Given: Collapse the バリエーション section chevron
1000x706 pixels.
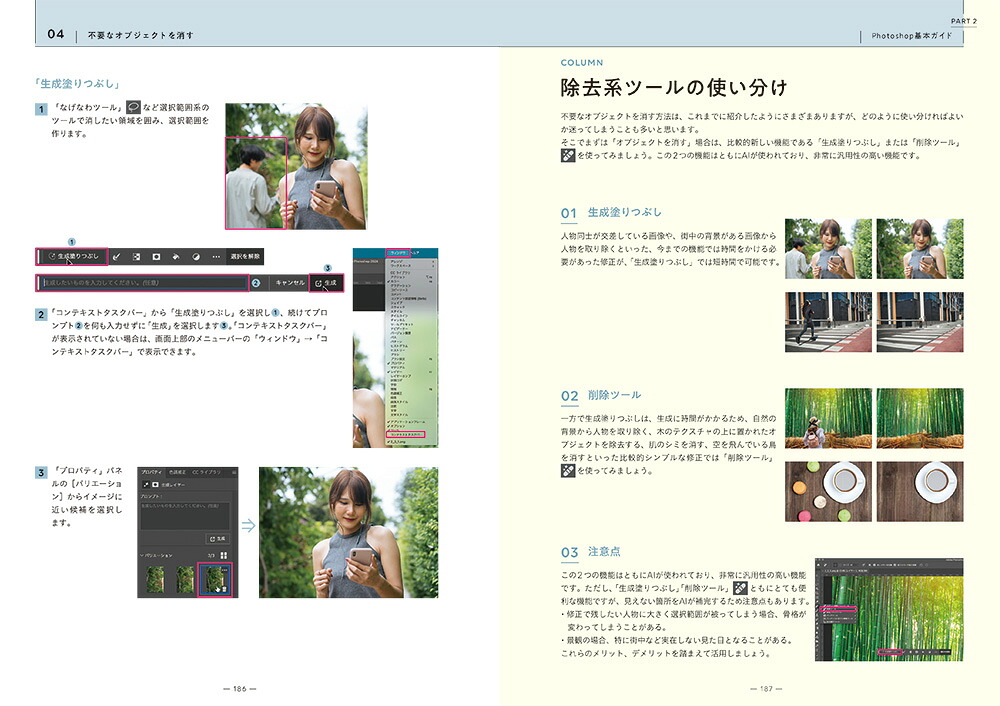Looking at the screenshot, I should [x=142, y=555].
